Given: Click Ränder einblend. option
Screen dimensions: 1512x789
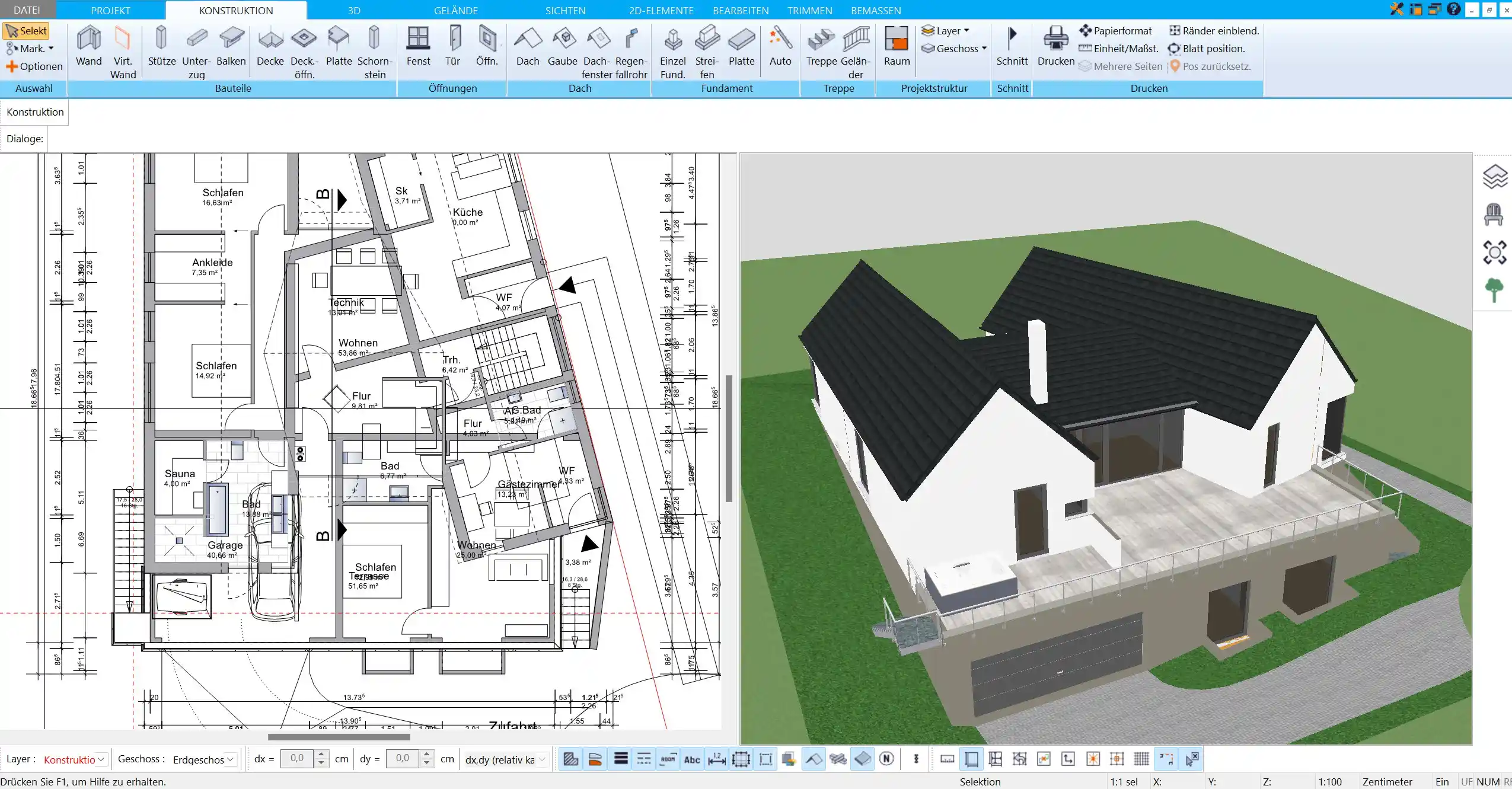Looking at the screenshot, I should pyautogui.click(x=1214, y=31).
